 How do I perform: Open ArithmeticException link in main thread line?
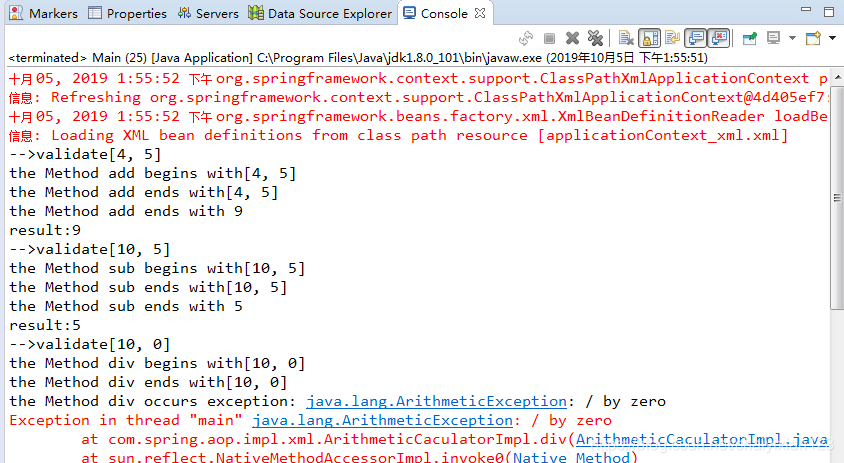382,420
